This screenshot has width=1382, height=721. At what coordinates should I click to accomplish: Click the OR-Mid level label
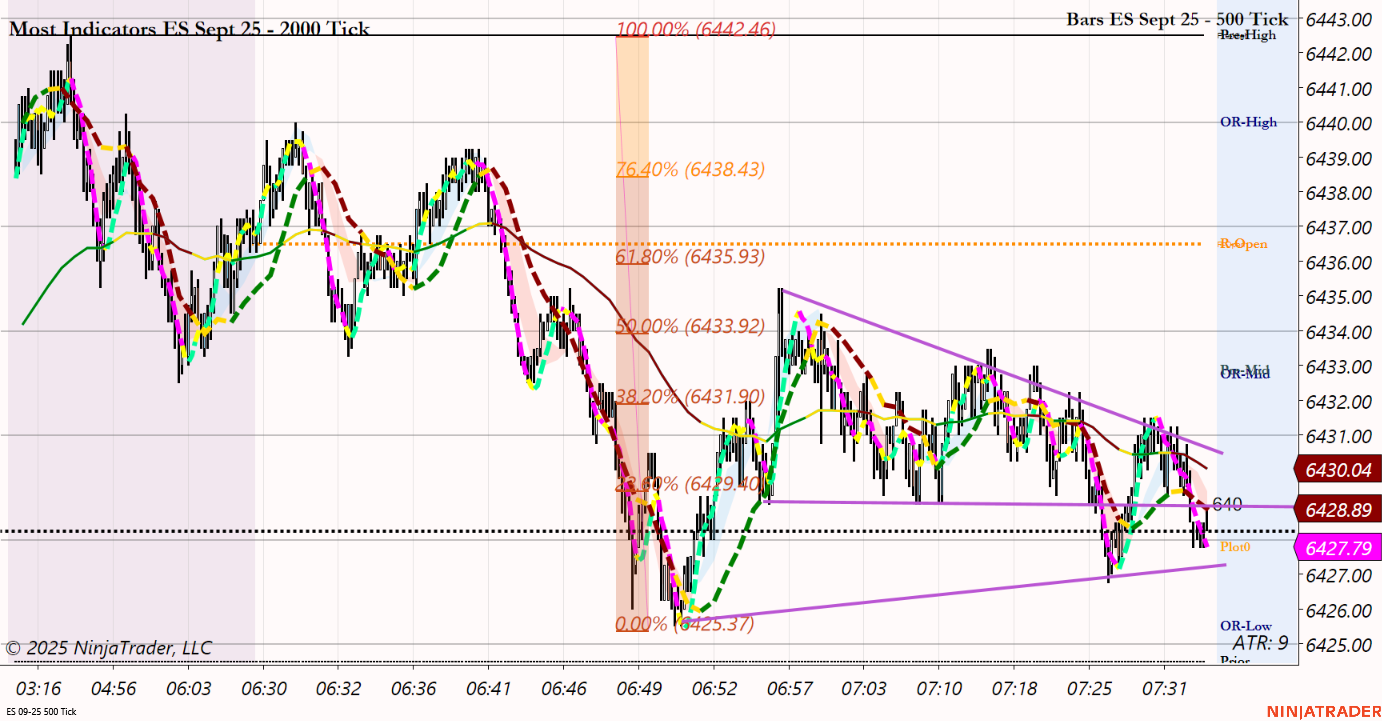[x=1244, y=374]
